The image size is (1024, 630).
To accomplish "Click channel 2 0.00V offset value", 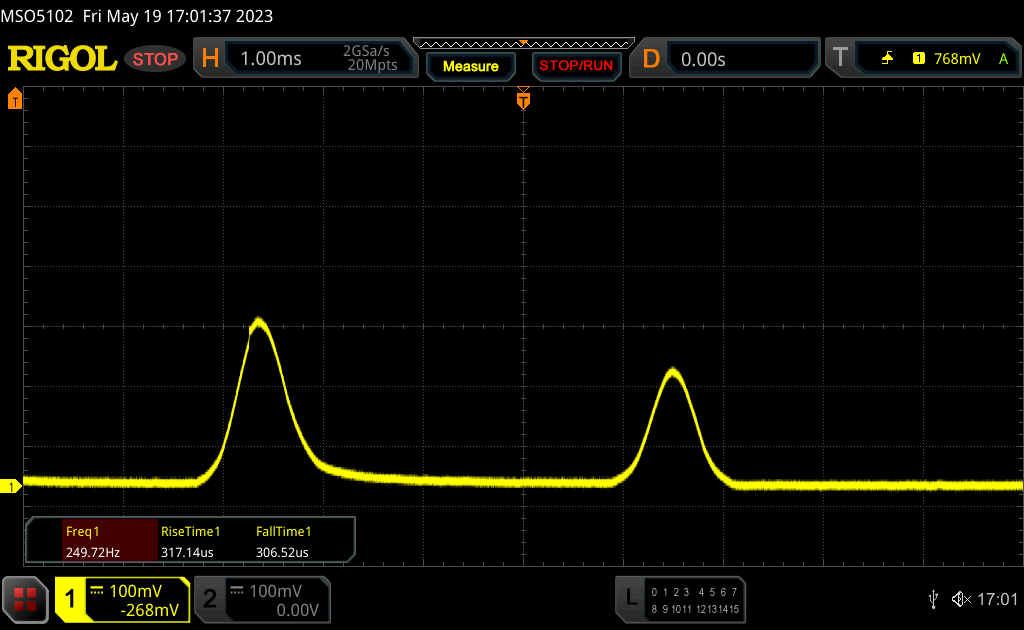I will [x=297, y=610].
